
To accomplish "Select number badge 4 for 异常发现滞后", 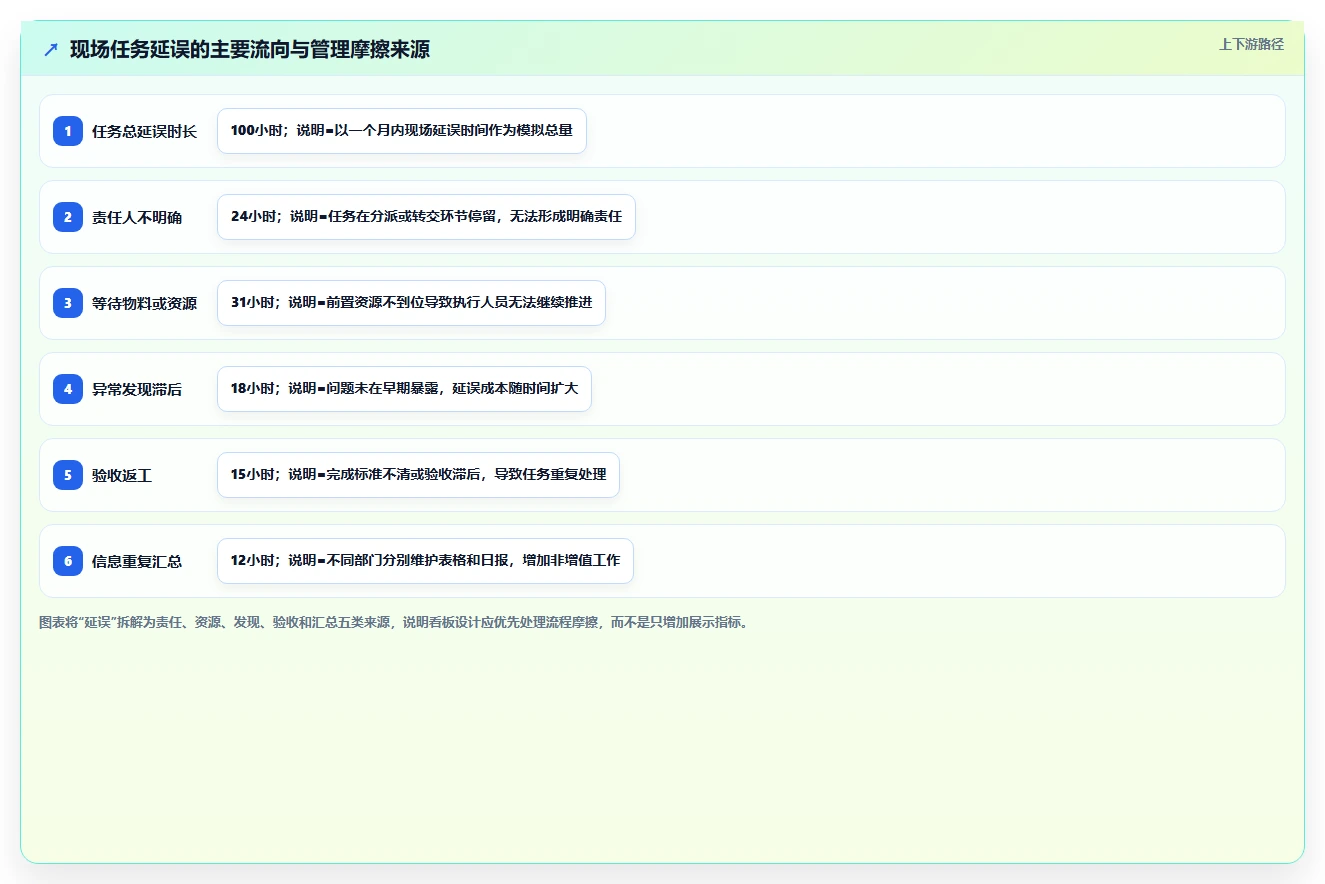I will click(68, 389).
